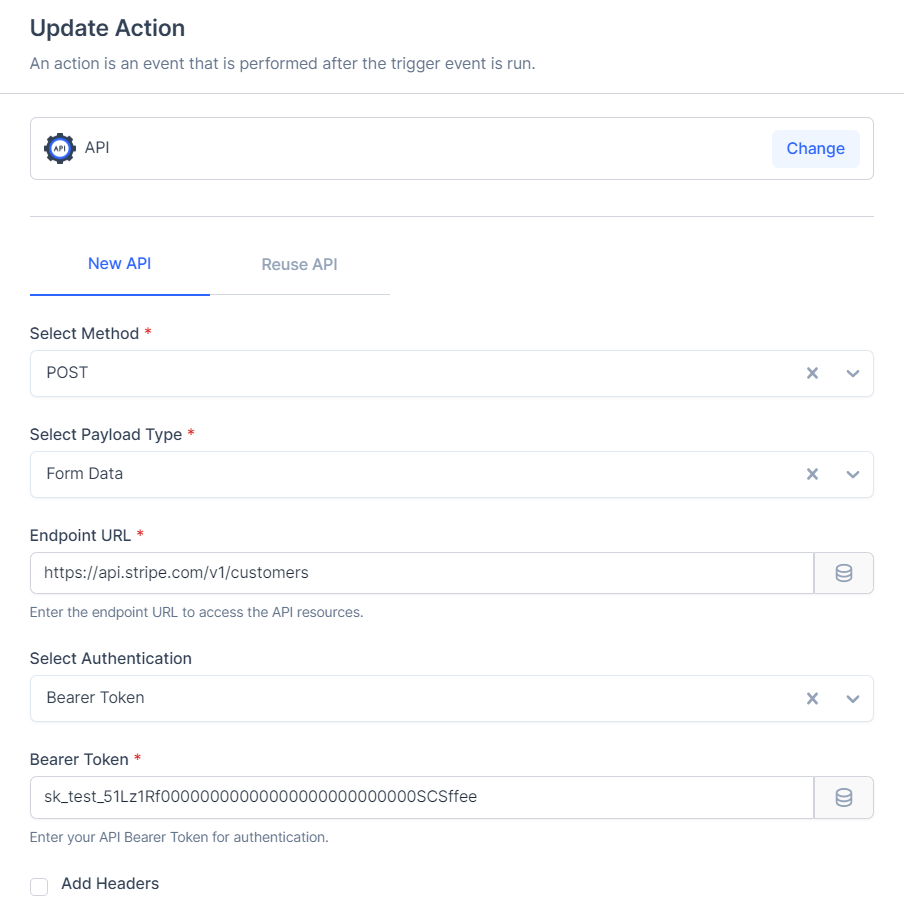Viewport: 904px width, 900px height.
Task: Click into the Endpoint URL field
Action: point(420,573)
